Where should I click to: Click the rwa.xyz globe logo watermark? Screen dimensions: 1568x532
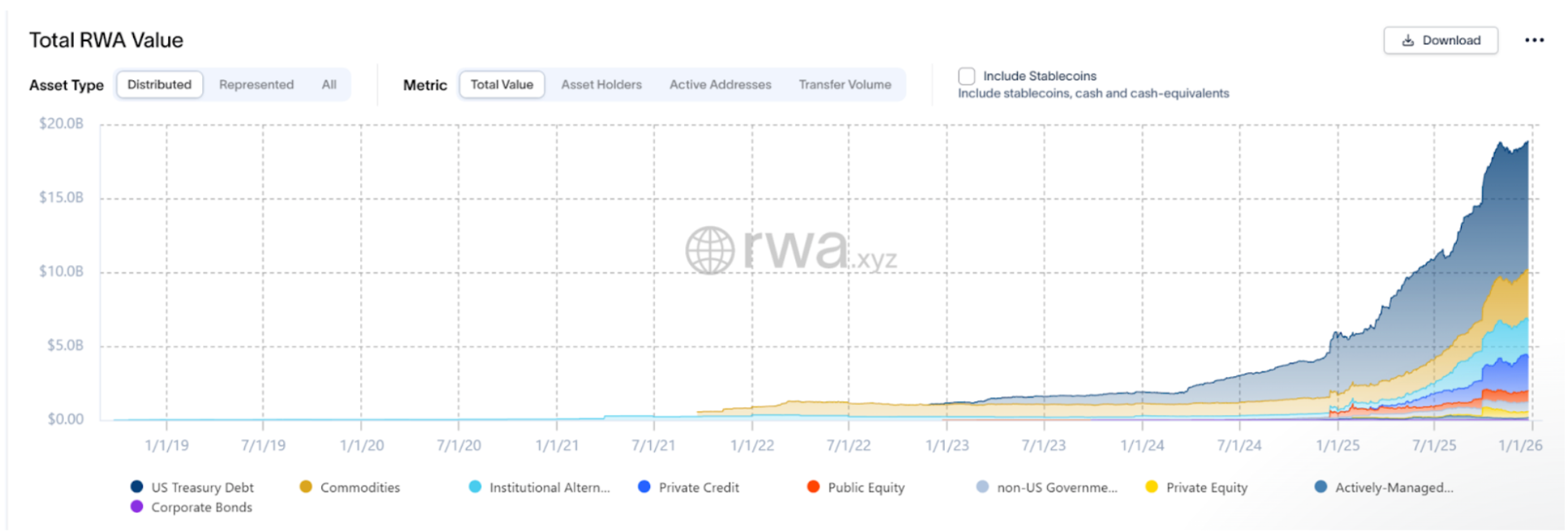click(709, 250)
